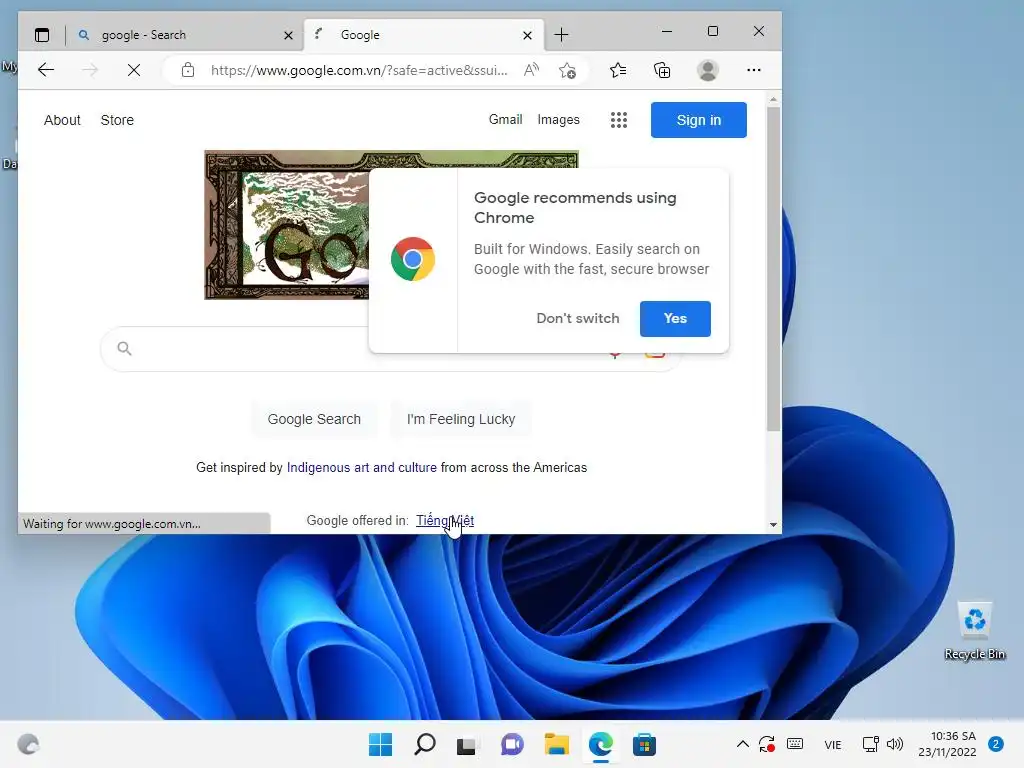The image size is (1024, 768).
Task: Click the Chrome logo in the popup
Action: 413,259
